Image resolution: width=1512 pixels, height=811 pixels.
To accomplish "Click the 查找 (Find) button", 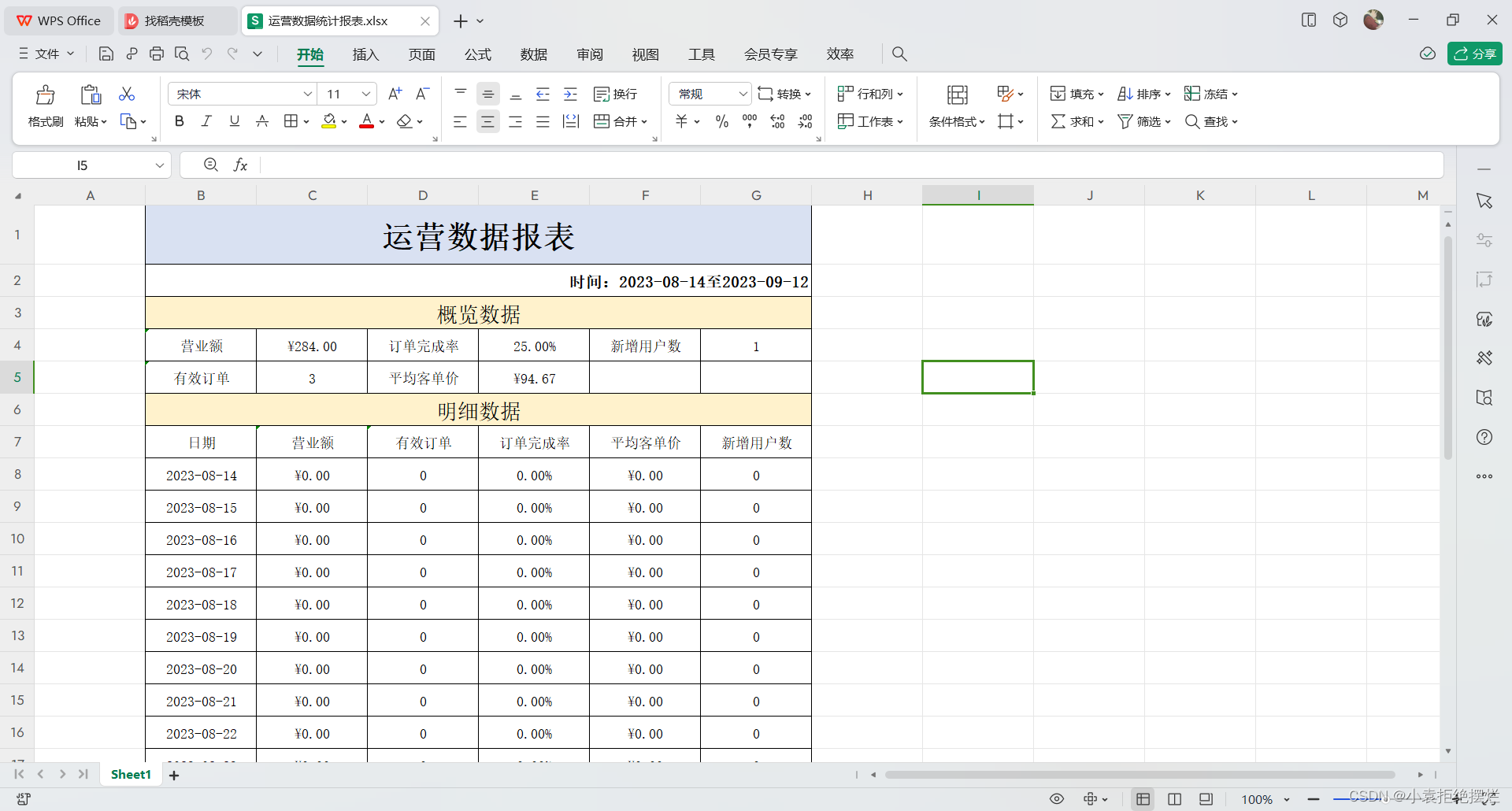I will (x=1211, y=121).
